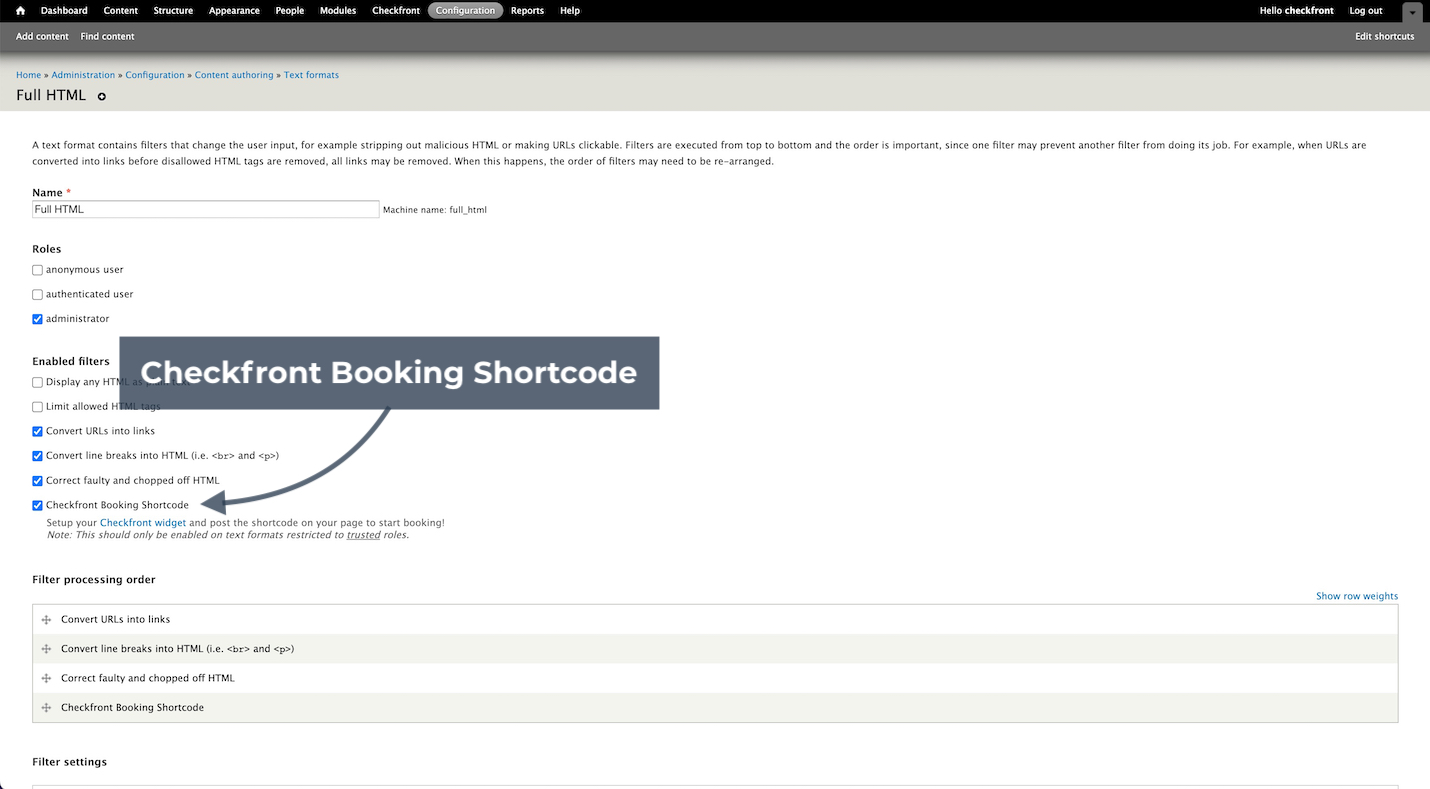This screenshot has height=789, width=1430.
Task: Go to Text formats breadcrumb
Action: [311, 75]
